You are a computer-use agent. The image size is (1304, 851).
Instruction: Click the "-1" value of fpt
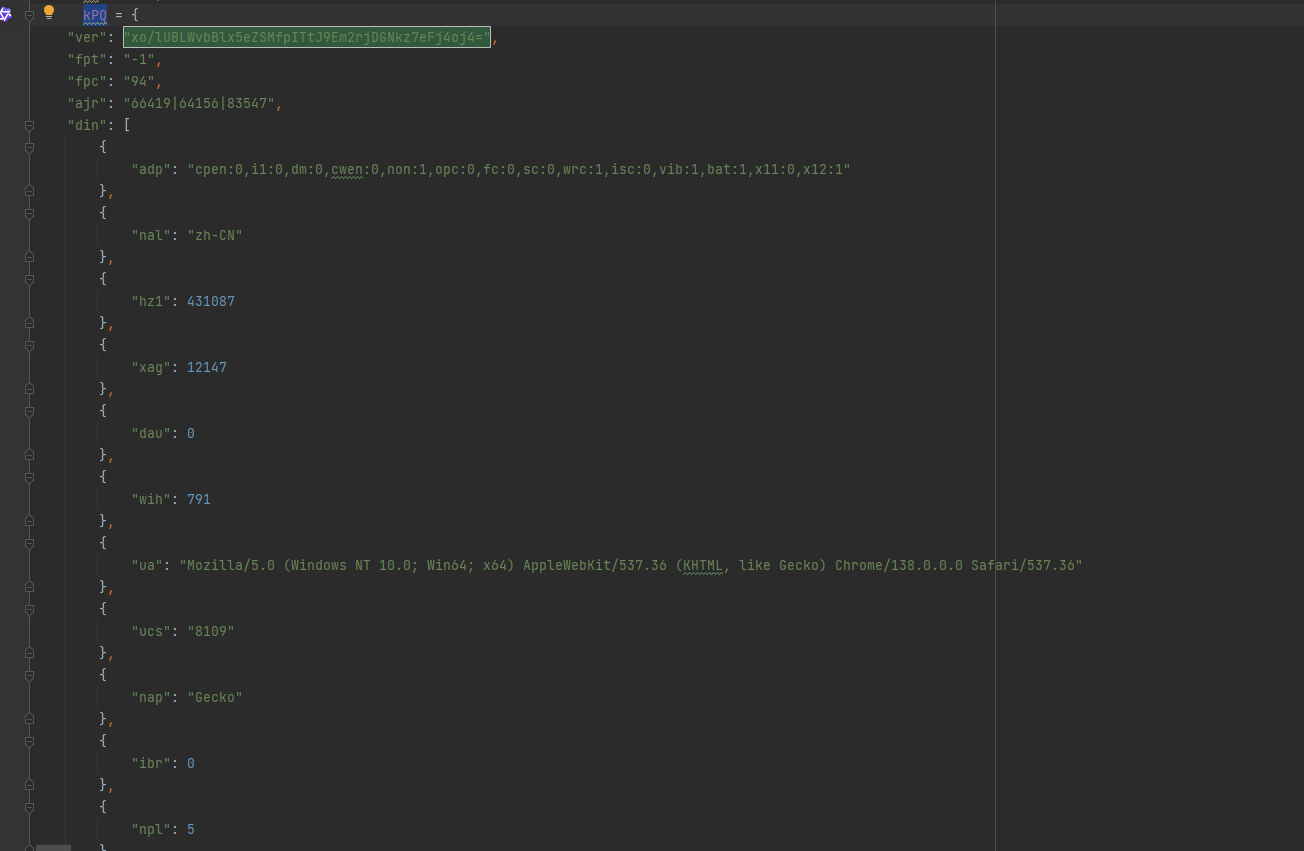coord(139,59)
